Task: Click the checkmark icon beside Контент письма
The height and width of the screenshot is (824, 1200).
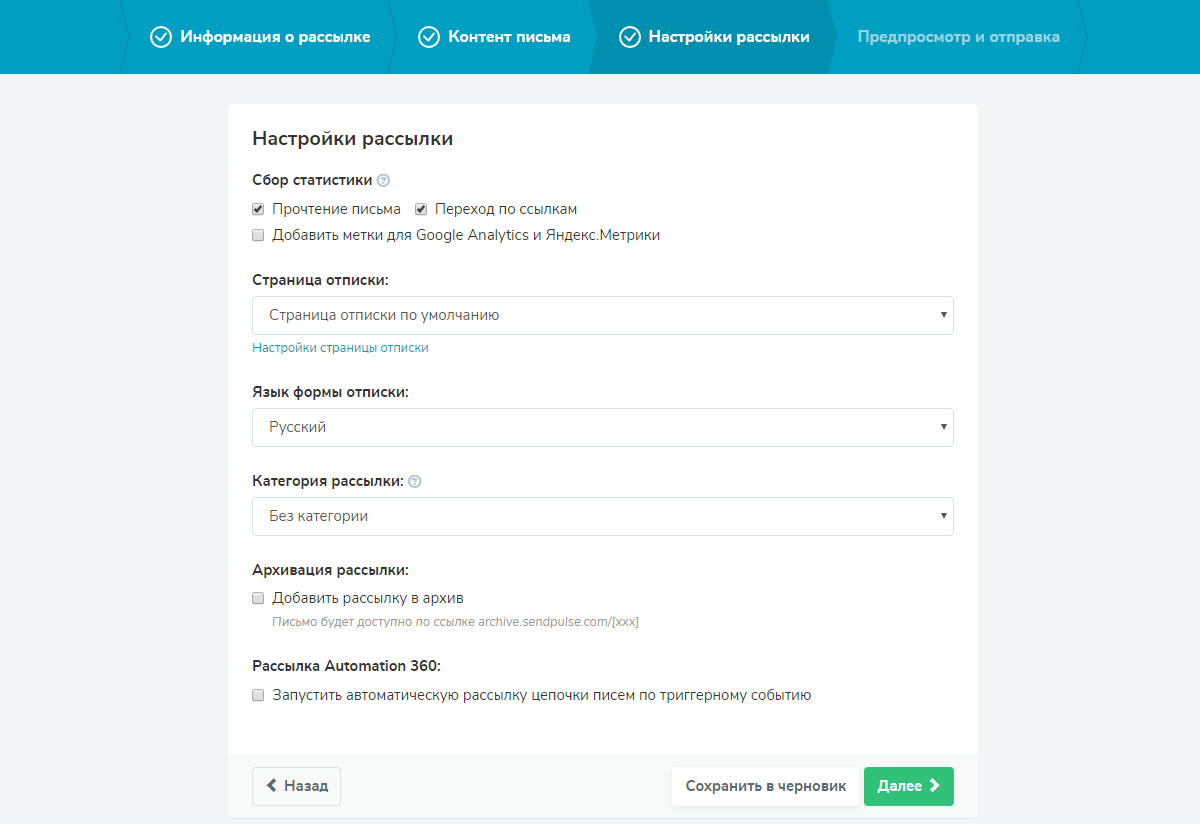Action: [429, 37]
